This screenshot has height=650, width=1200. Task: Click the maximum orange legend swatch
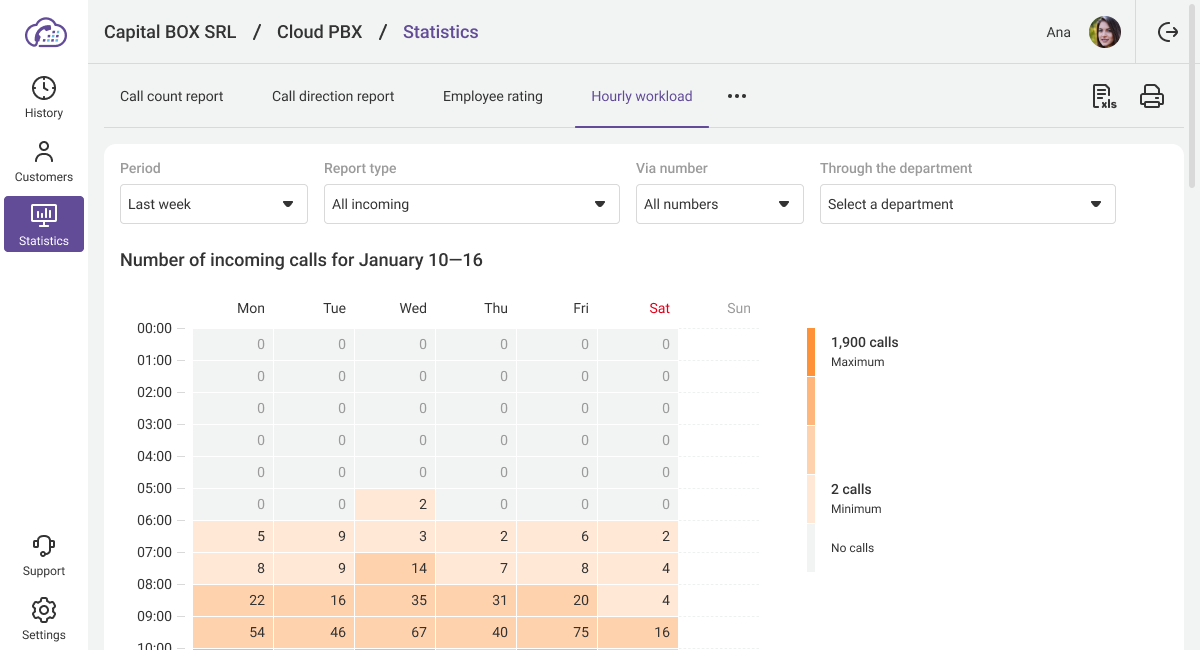(x=811, y=352)
